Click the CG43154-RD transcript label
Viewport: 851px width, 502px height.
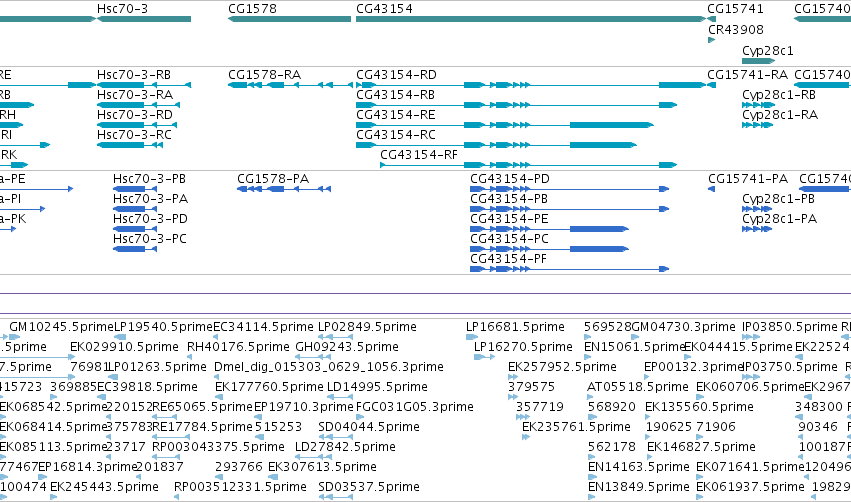click(396, 75)
